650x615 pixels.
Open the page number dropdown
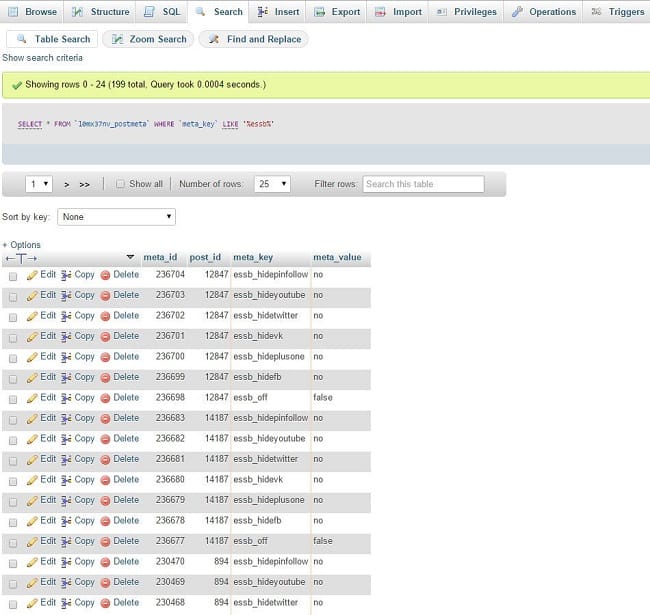pyautogui.click(x=40, y=184)
